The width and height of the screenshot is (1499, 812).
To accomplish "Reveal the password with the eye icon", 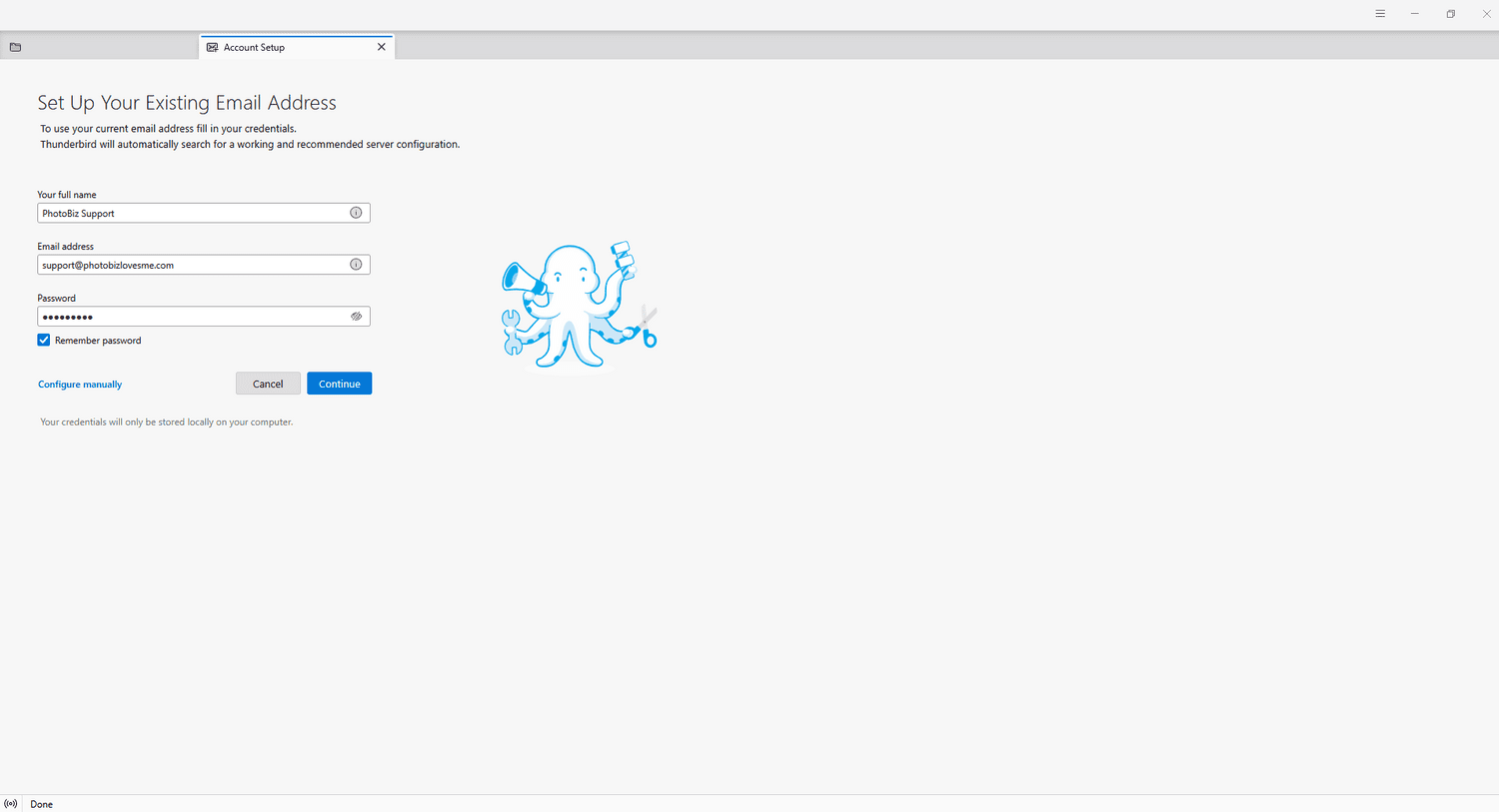I will [x=356, y=316].
